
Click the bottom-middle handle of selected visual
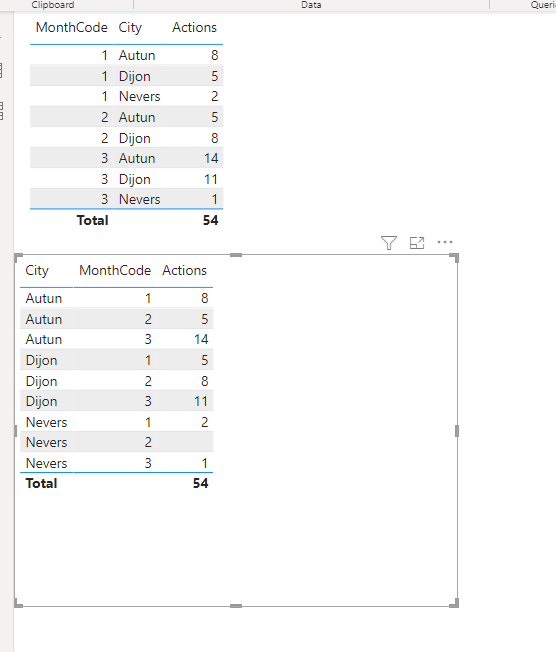(236, 606)
